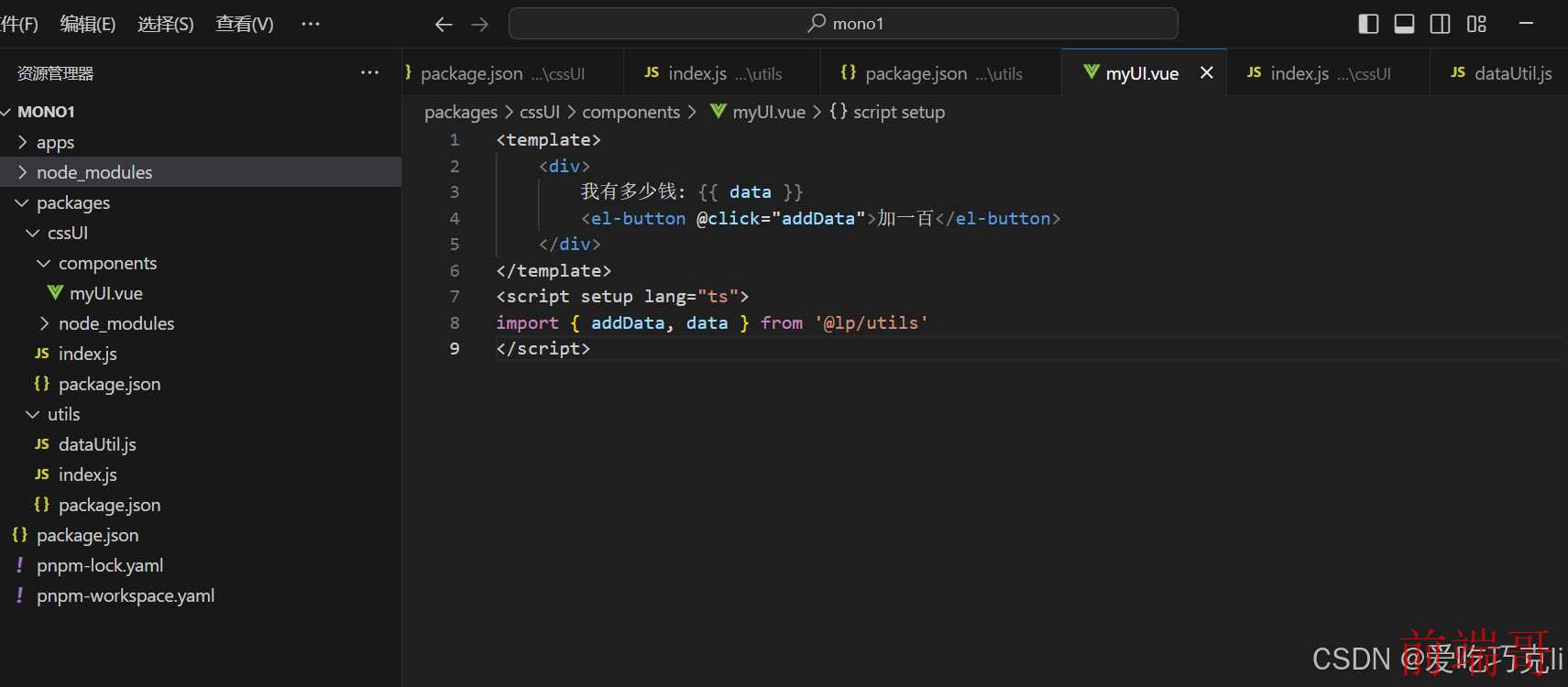Screen dimensions: 1568x687
Task: Click the lang="ts" attribute
Action: pos(691,297)
